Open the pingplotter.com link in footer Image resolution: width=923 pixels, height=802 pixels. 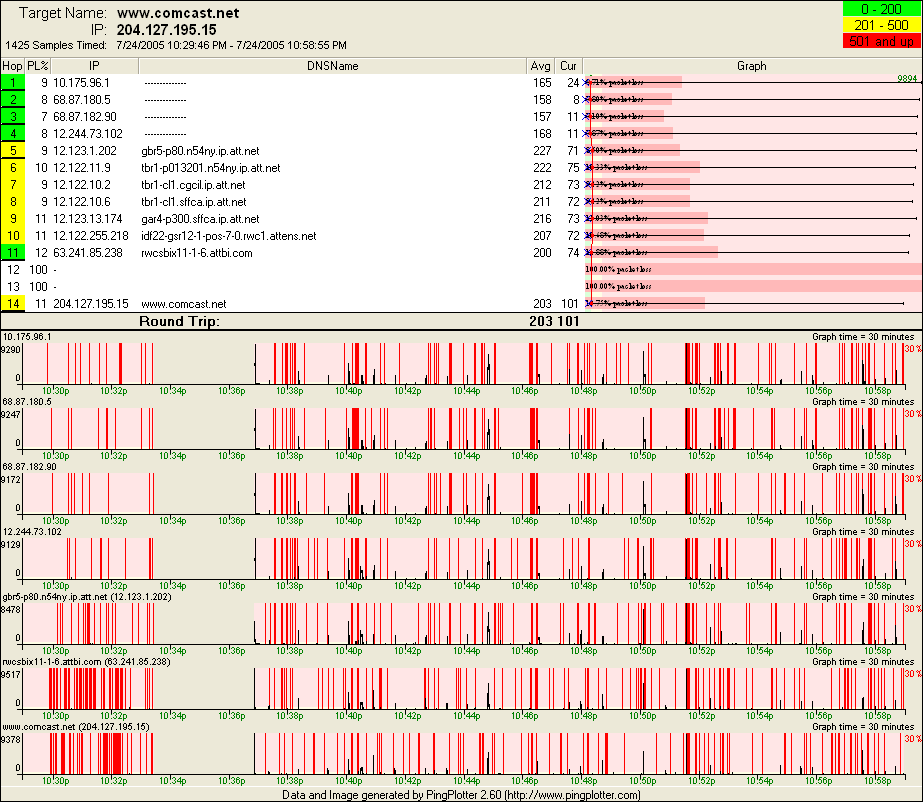click(x=572, y=795)
